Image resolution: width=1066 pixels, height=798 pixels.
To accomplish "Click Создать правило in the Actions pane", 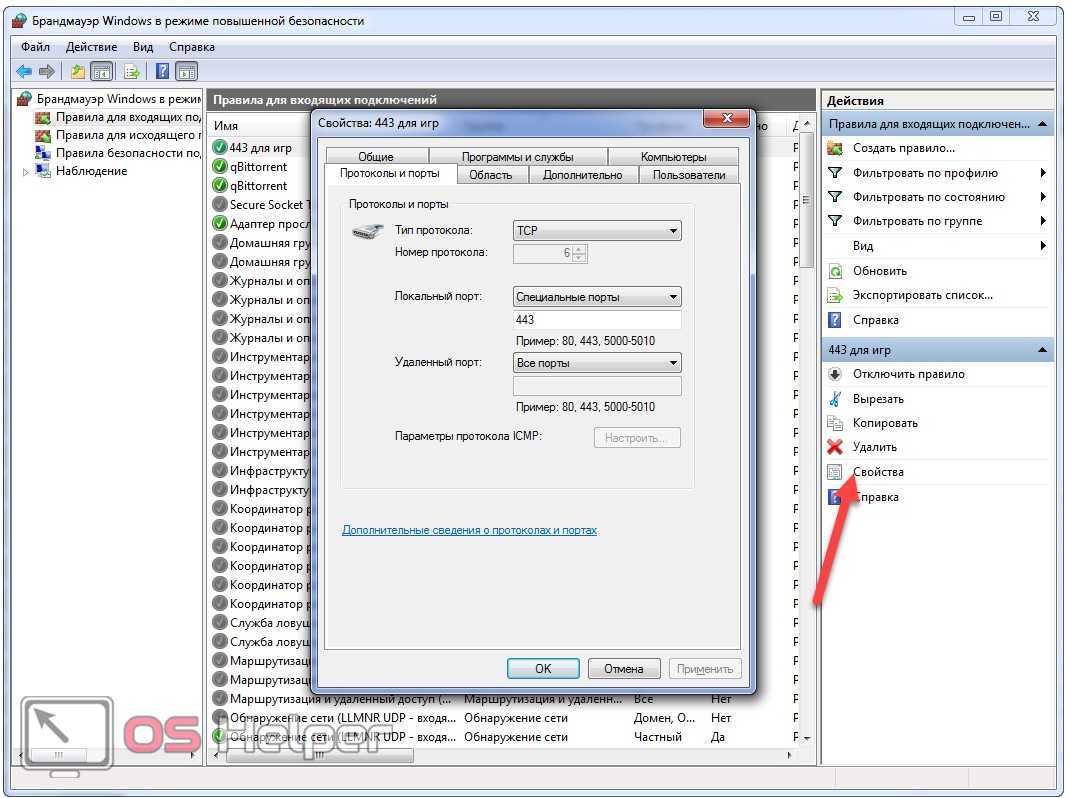I will pos(903,148).
